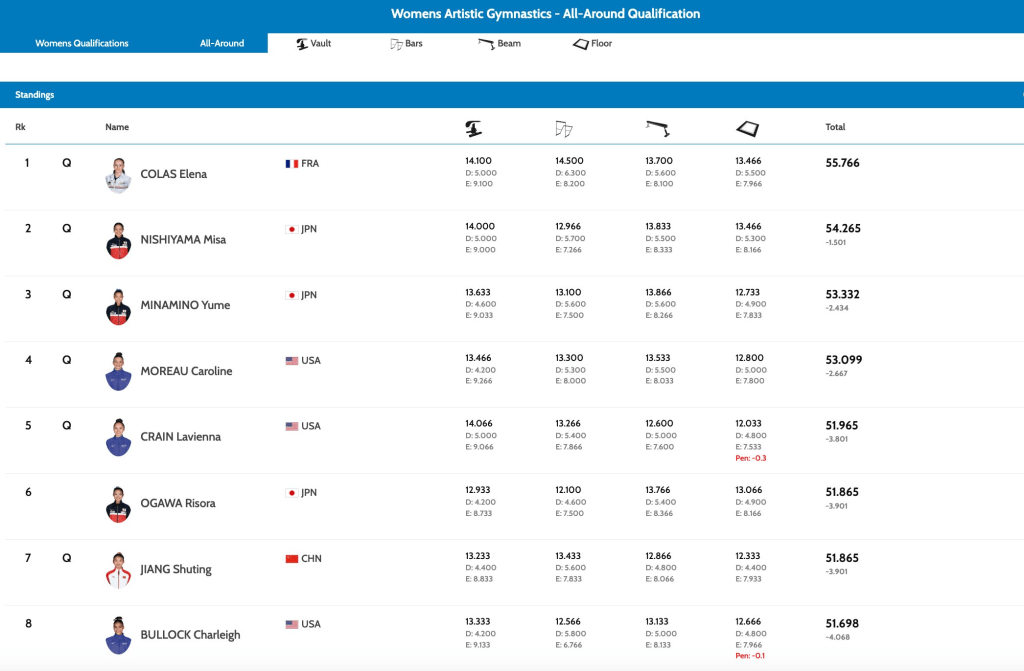The width and height of the screenshot is (1024, 671).
Task: Click JIANG Shuting profile photo
Action: [118, 569]
